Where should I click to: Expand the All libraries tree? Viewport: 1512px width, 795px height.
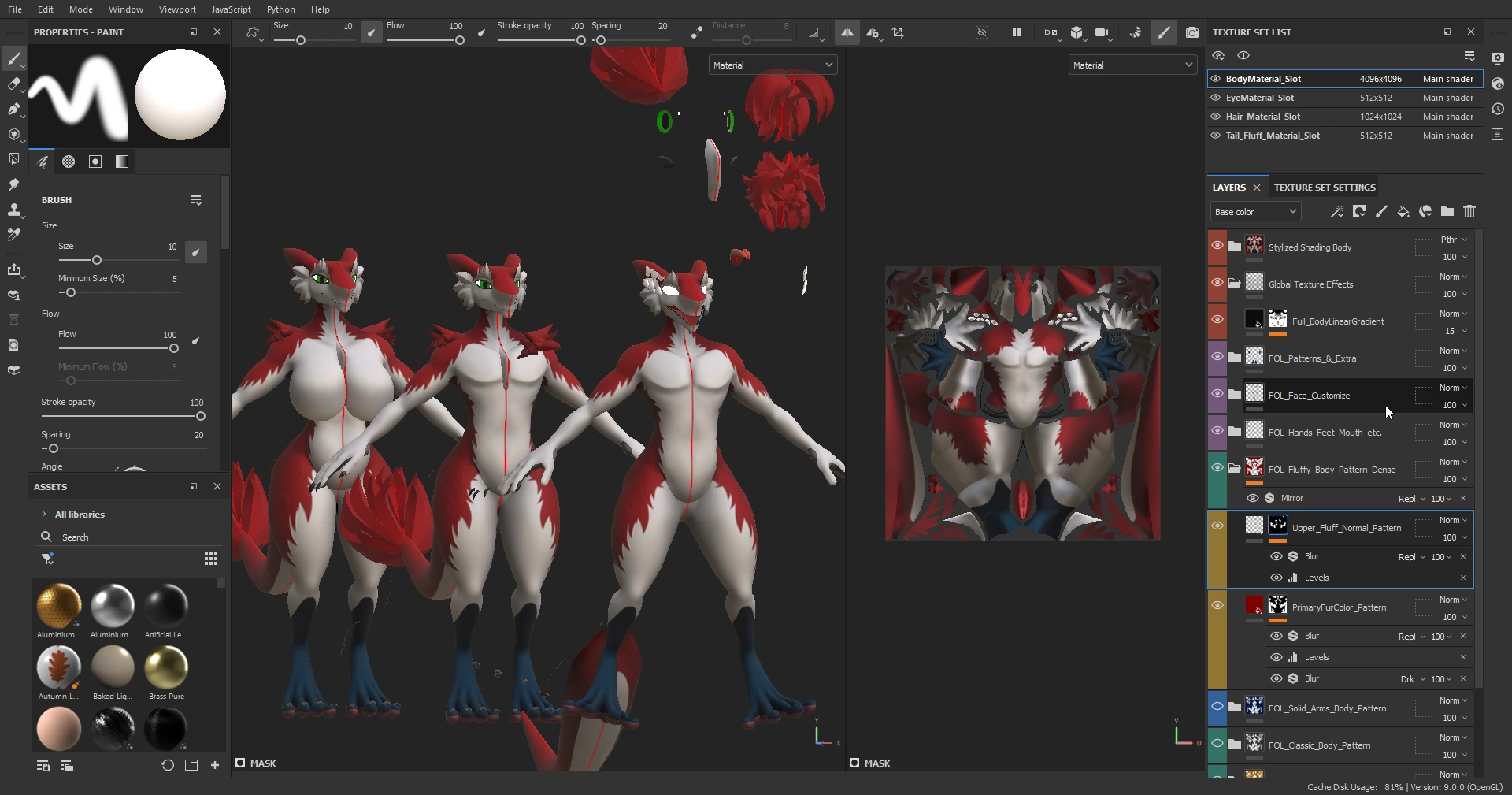44,515
